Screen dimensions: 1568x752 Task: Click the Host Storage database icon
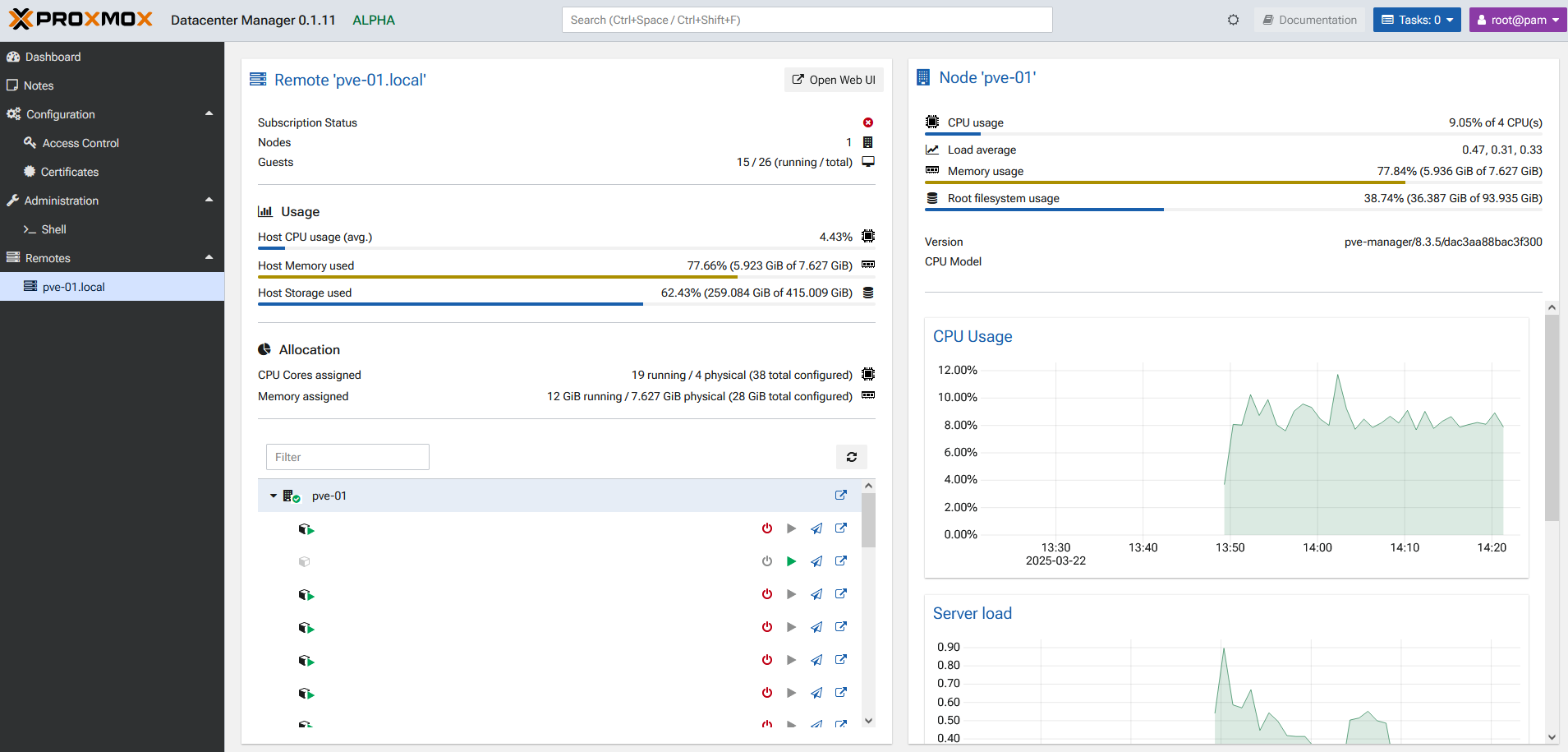(868, 293)
